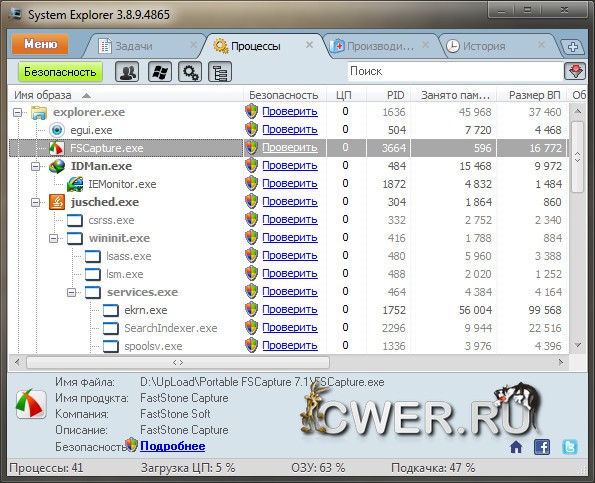595x483 pixels.
Task: Click the explorer.exe folder icon
Action: coord(39,112)
